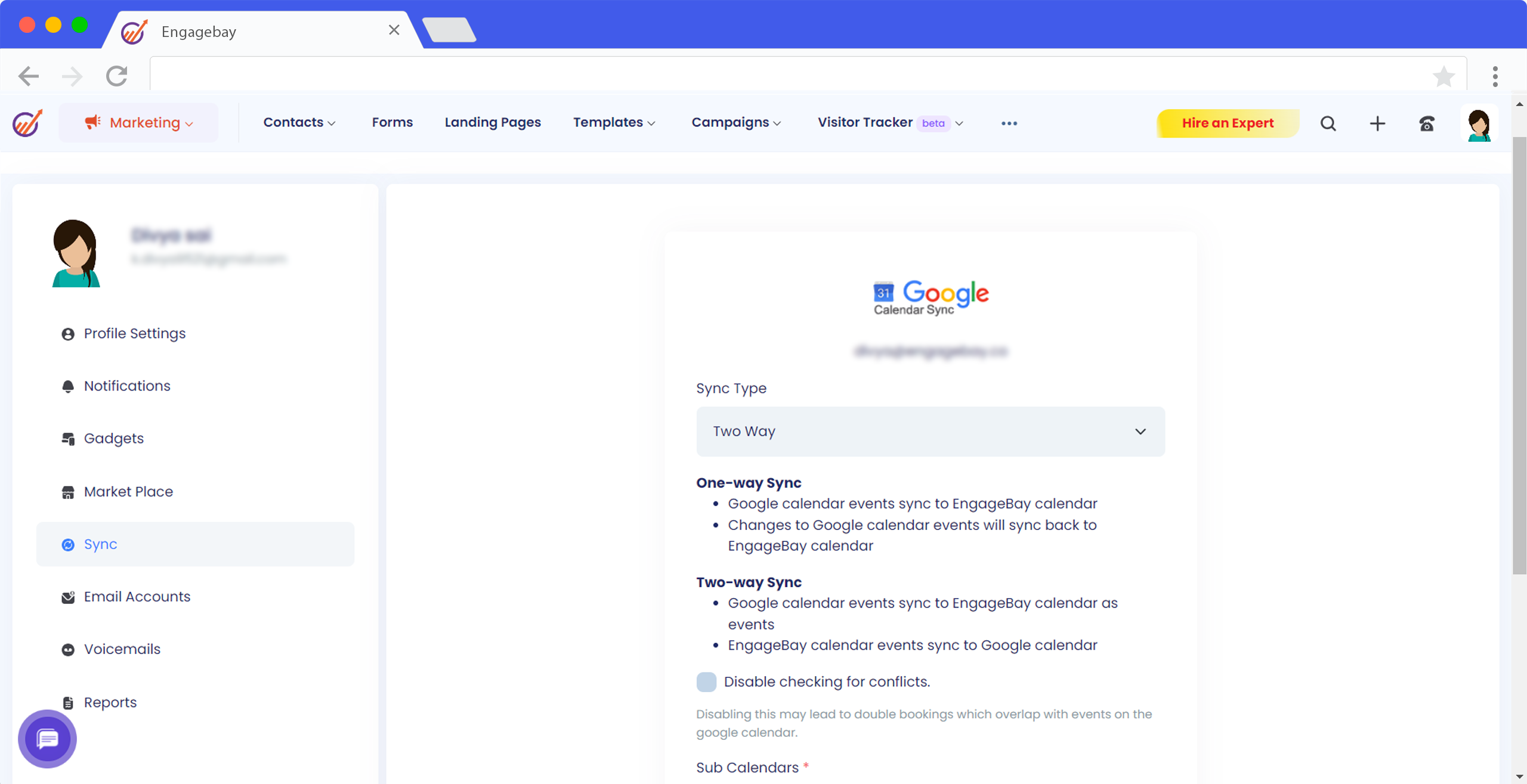
Task: Click the Profile Settings person icon
Action: pos(68,334)
